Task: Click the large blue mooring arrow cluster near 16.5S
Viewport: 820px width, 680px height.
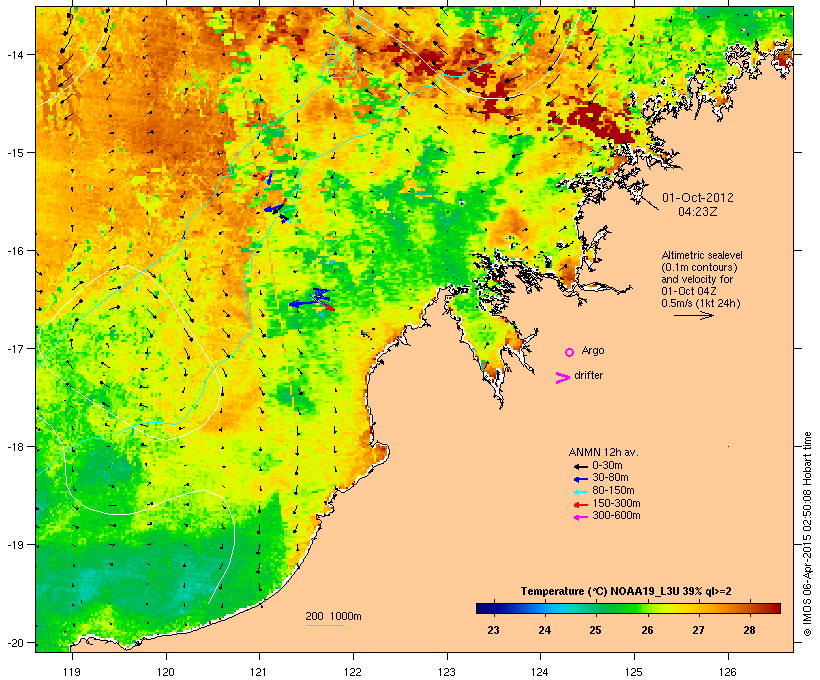Action: pyautogui.click(x=310, y=300)
